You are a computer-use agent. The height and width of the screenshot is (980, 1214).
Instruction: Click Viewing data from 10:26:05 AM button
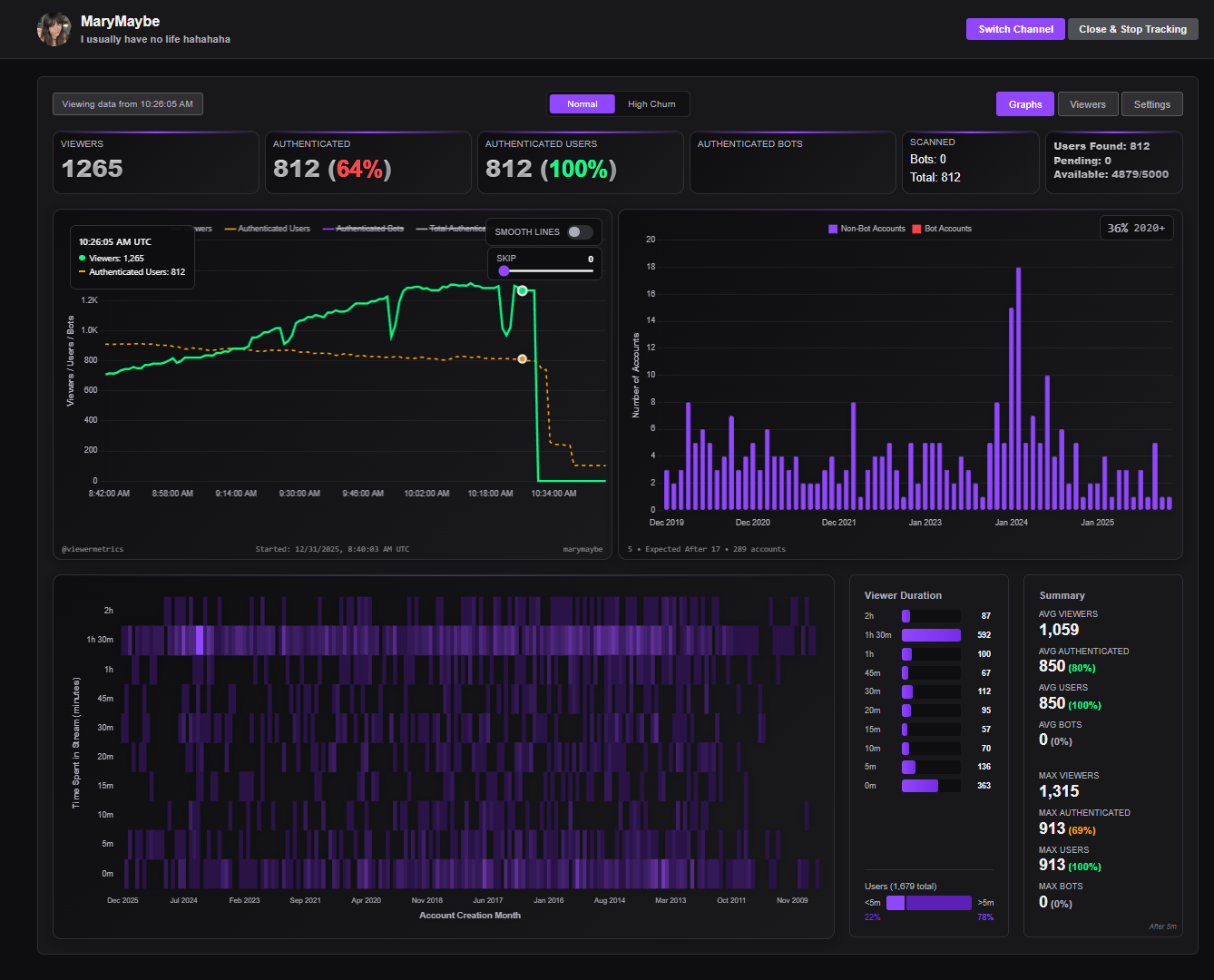(128, 104)
